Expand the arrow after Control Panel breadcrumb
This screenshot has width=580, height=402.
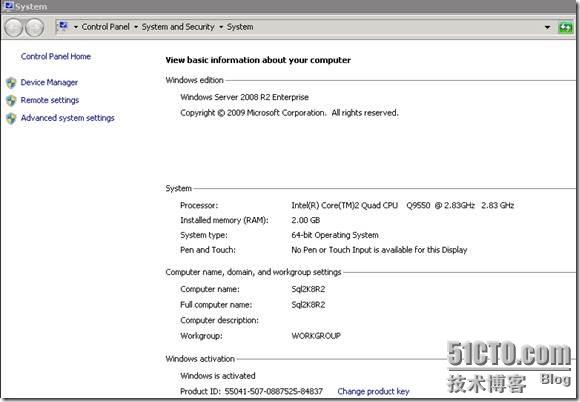[135, 27]
